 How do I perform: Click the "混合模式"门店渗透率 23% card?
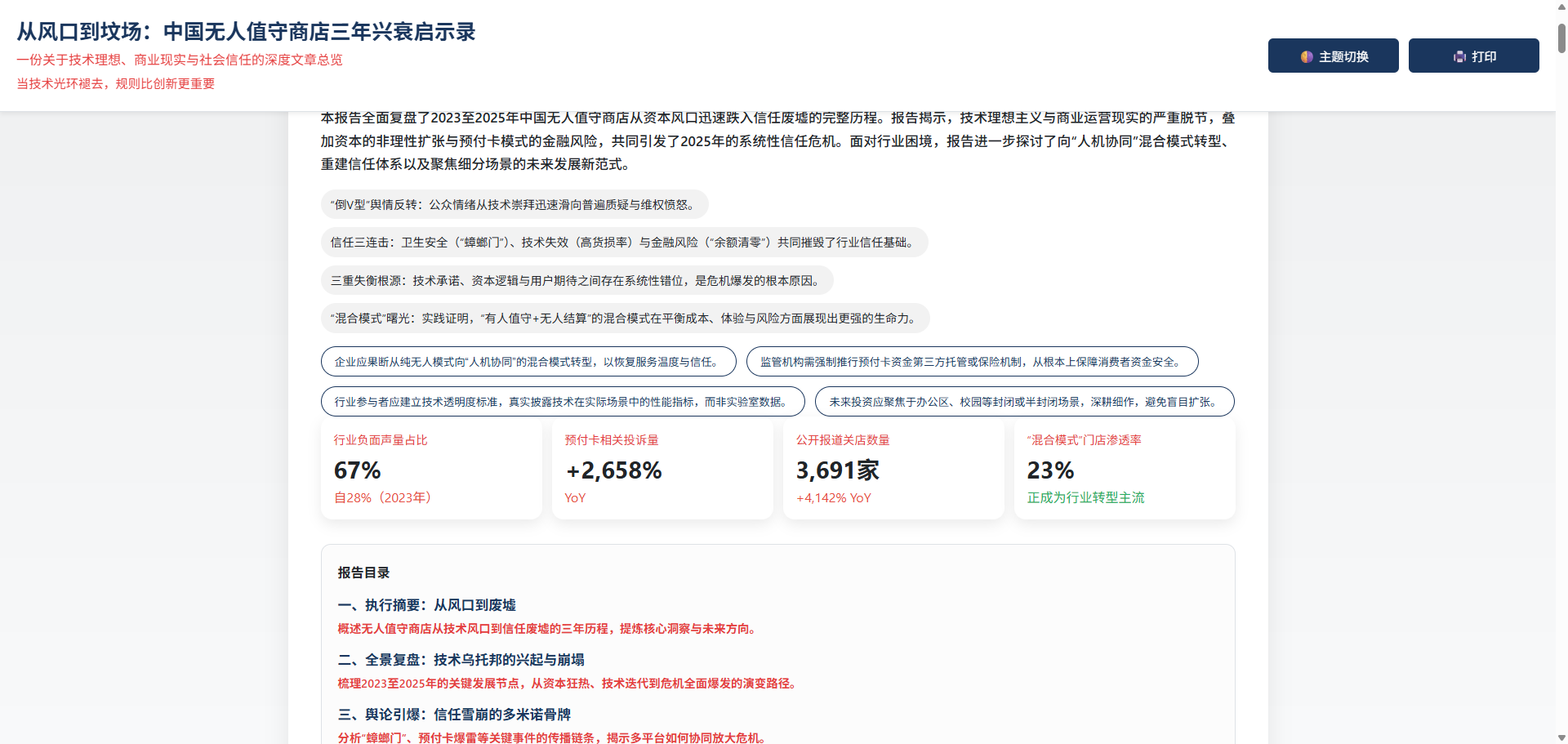pos(1124,470)
